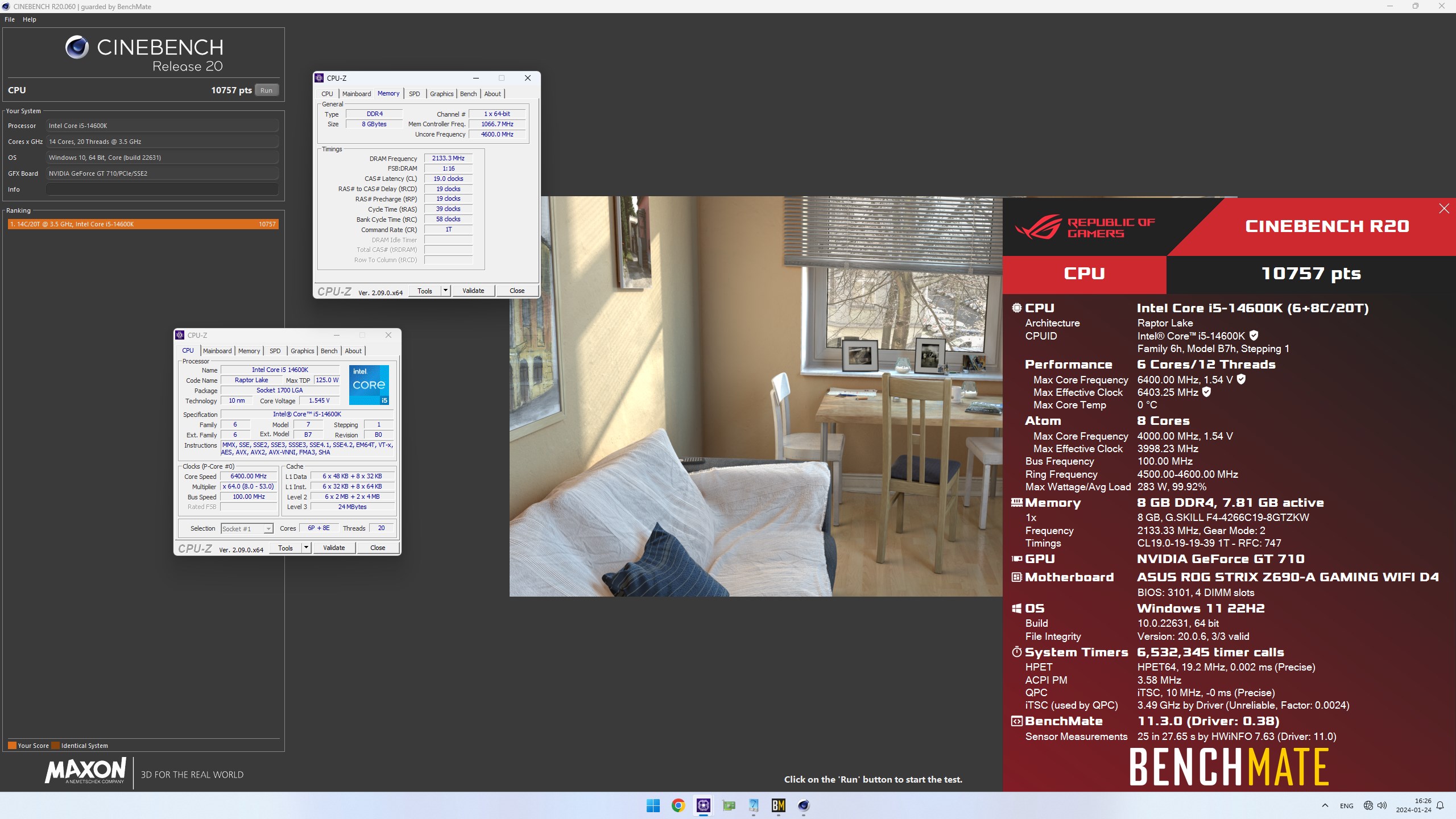Click Cinebench logo icon in title bar
This screenshot has width=1456, height=819.
point(6,6)
